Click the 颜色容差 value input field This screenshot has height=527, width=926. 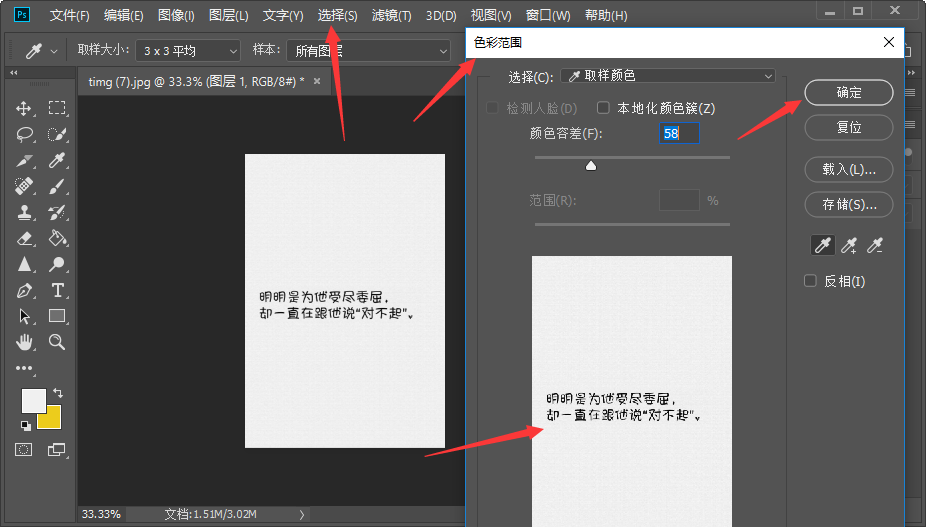tap(679, 133)
